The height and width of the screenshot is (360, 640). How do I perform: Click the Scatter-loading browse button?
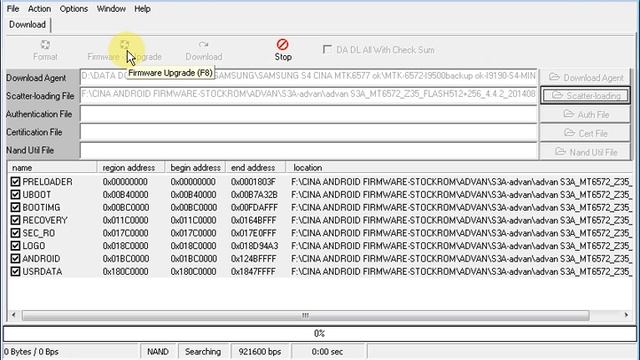coord(585,96)
